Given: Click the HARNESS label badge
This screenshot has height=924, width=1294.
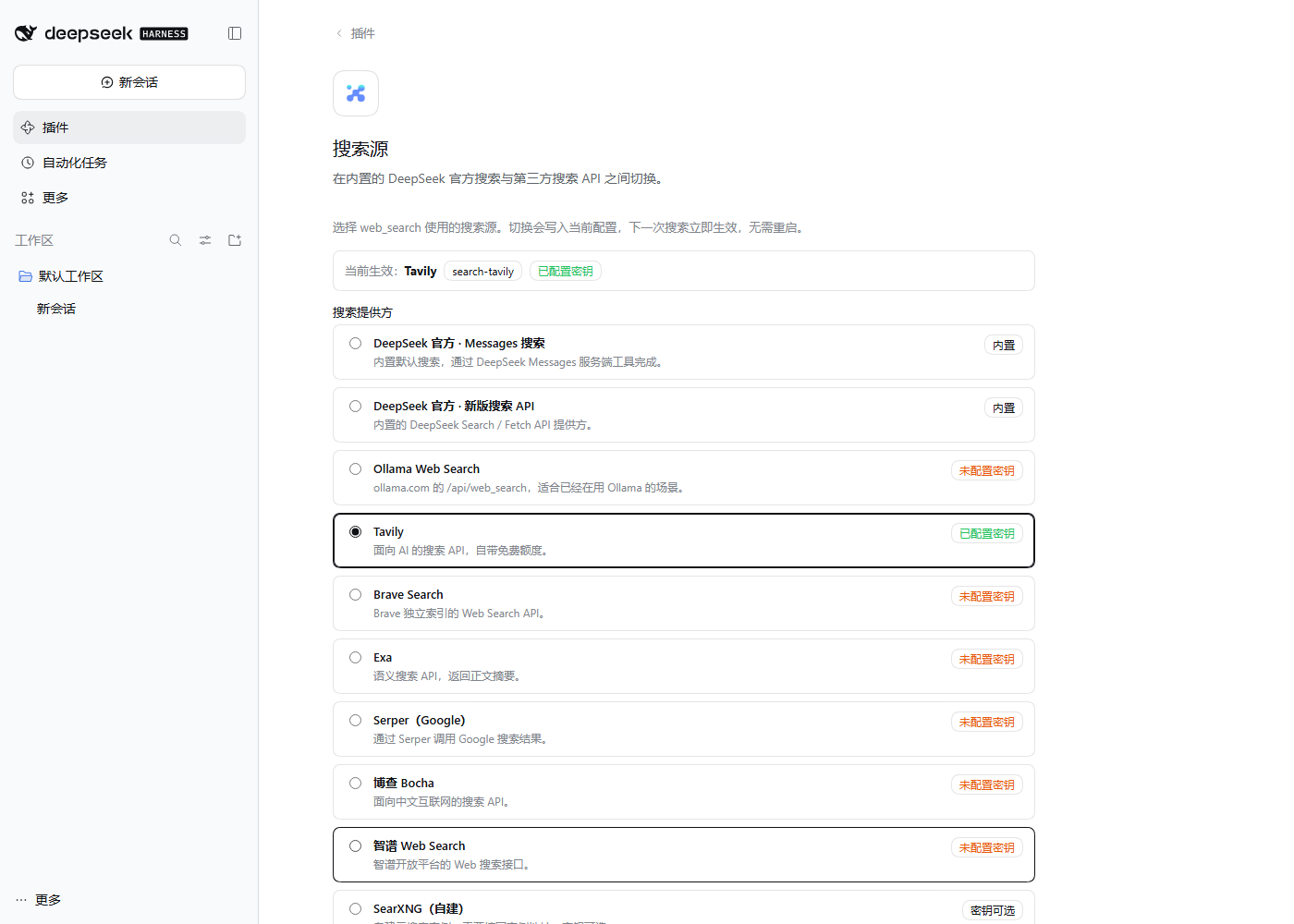Looking at the screenshot, I should [164, 34].
